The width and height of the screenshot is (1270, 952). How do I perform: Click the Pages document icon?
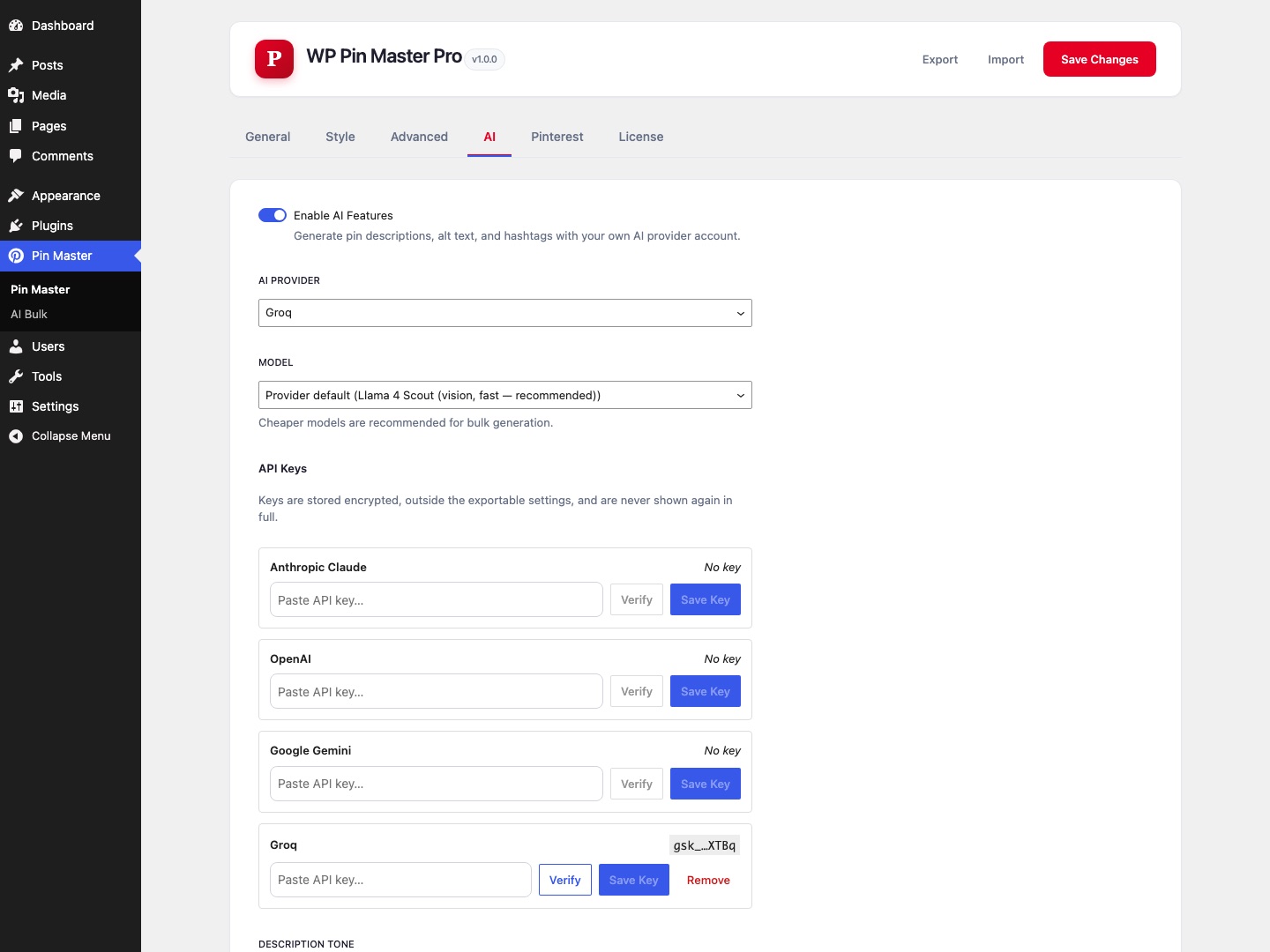click(x=16, y=126)
